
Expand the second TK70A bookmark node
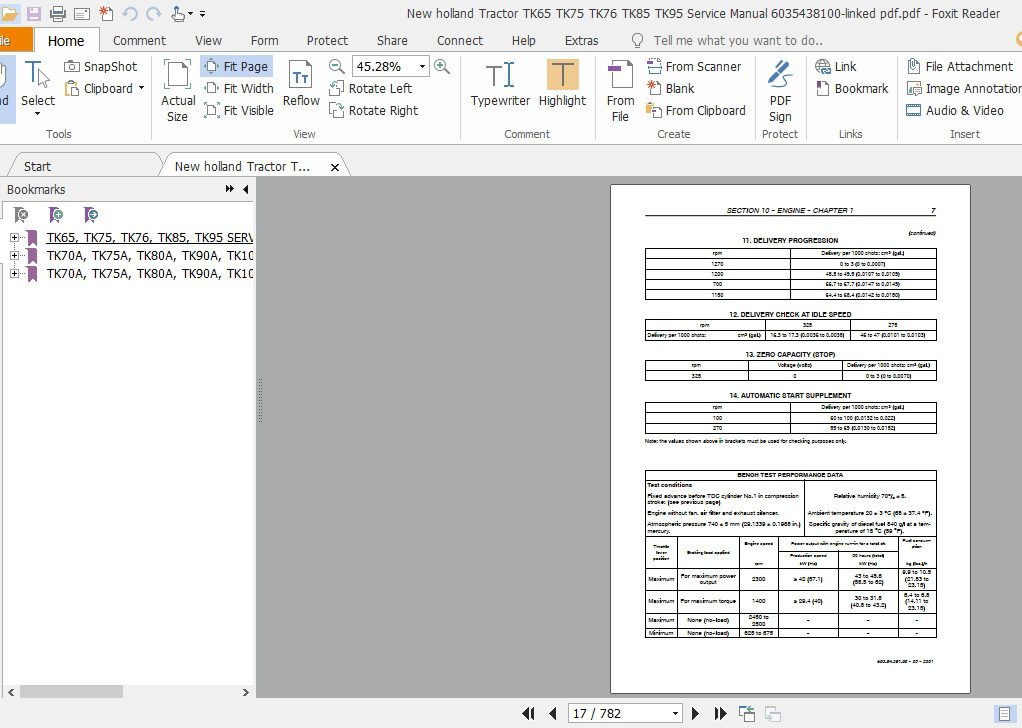pos(14,255)
